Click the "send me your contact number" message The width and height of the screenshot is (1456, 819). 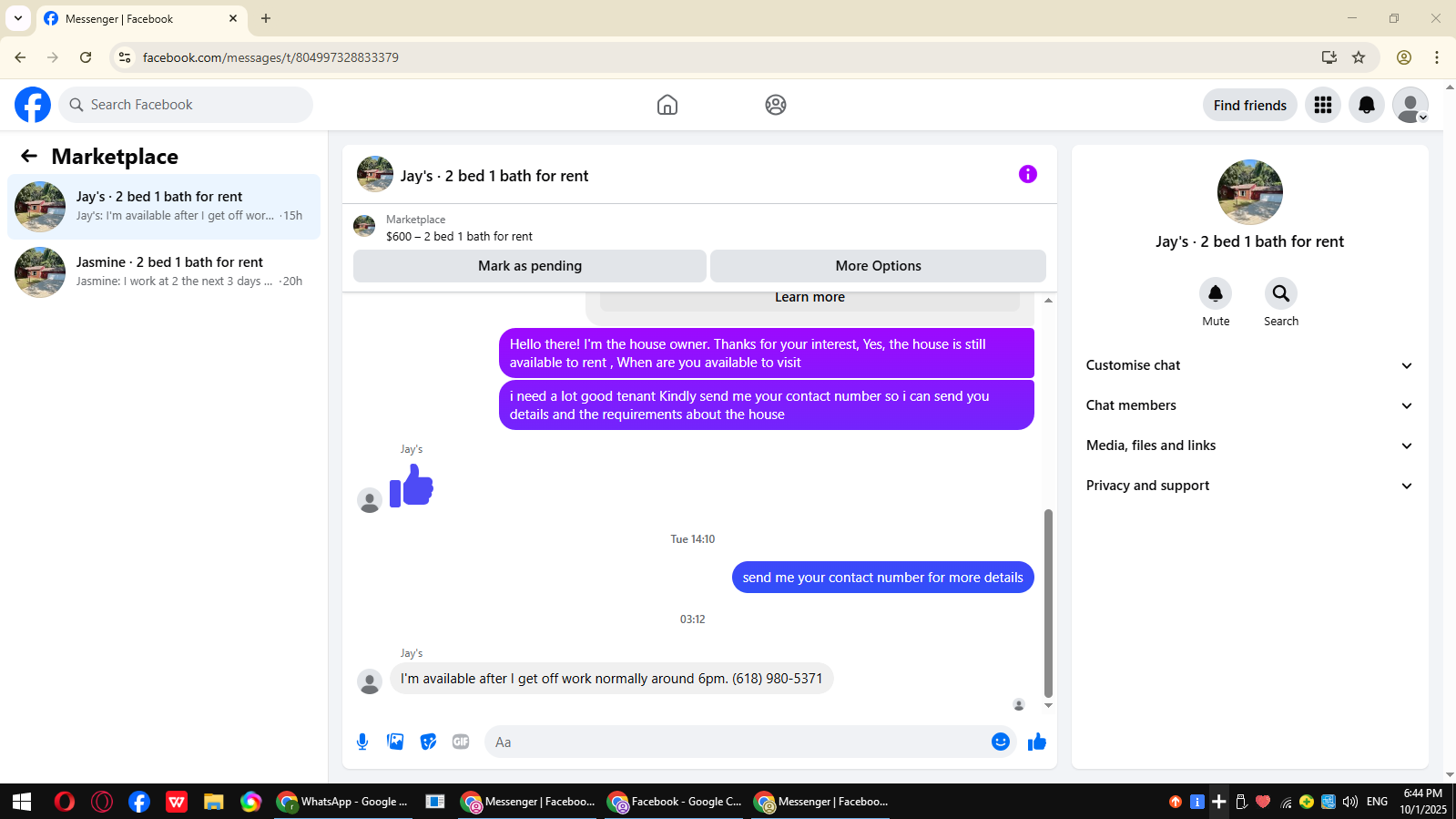point(883,578)
